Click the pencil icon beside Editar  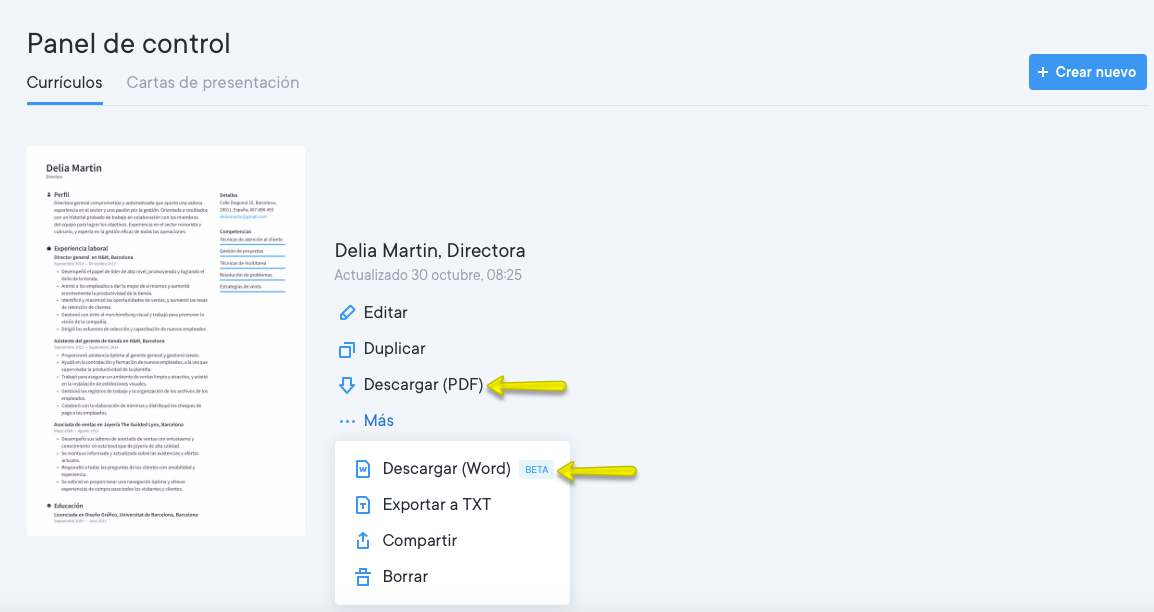coord(347,313)
